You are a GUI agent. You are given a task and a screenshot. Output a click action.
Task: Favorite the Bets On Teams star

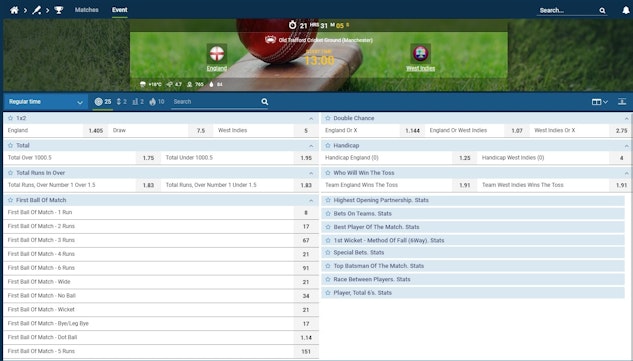pyautogui.click(x=328, y=214)
